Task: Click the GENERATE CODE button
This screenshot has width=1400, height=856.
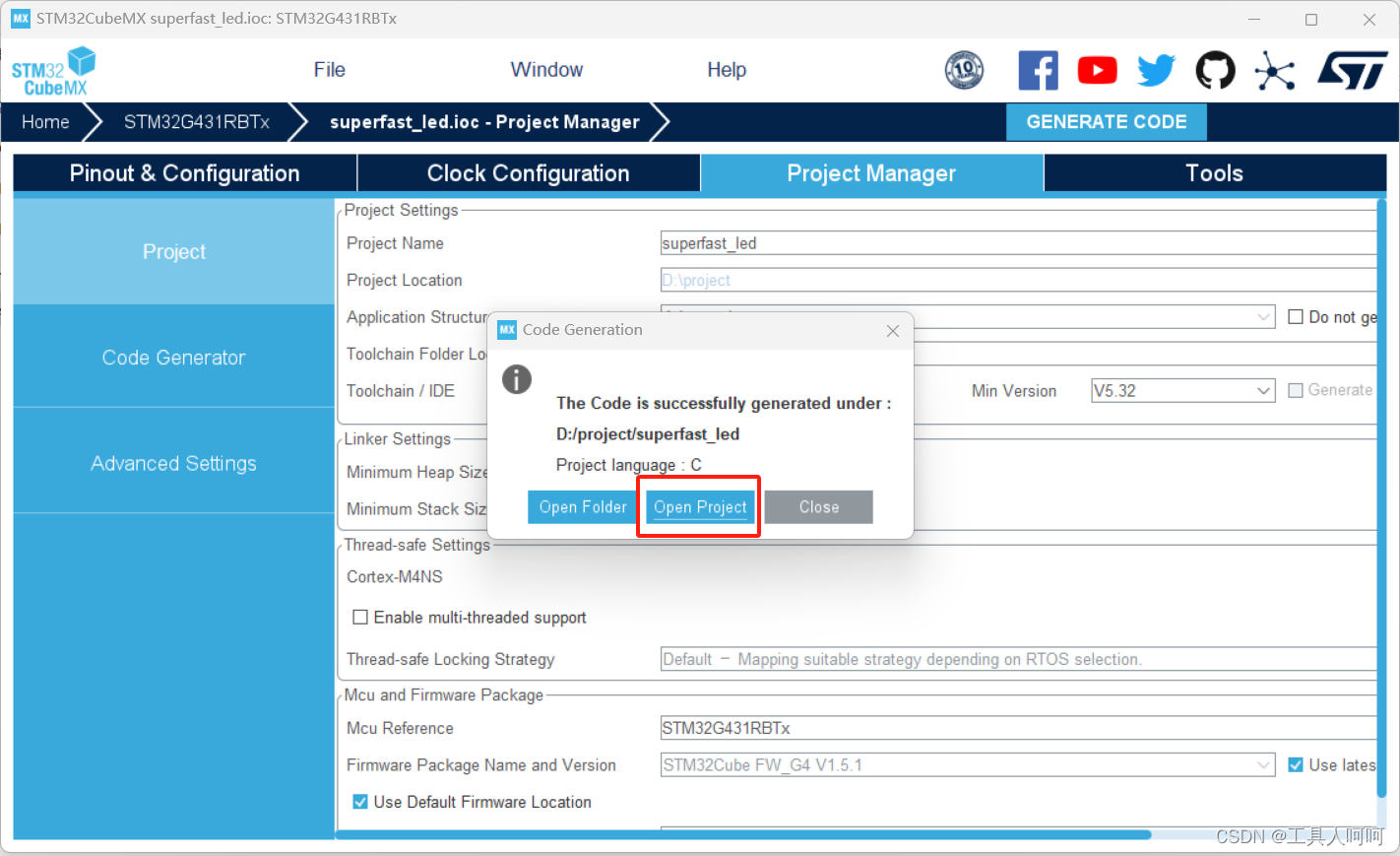Action: (x=1107, y=122)
